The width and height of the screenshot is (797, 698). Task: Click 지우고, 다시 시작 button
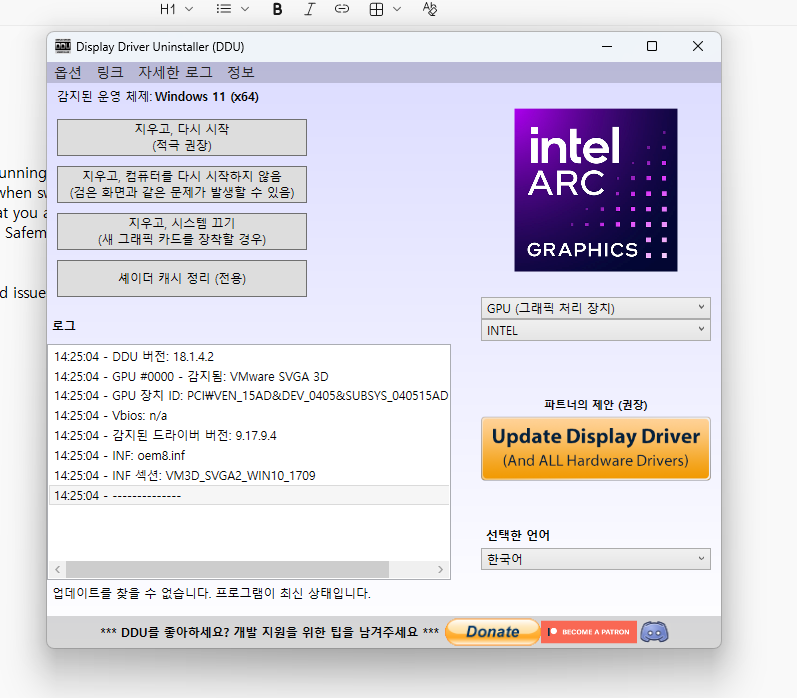pyautogui.click(x=182, y=137)
